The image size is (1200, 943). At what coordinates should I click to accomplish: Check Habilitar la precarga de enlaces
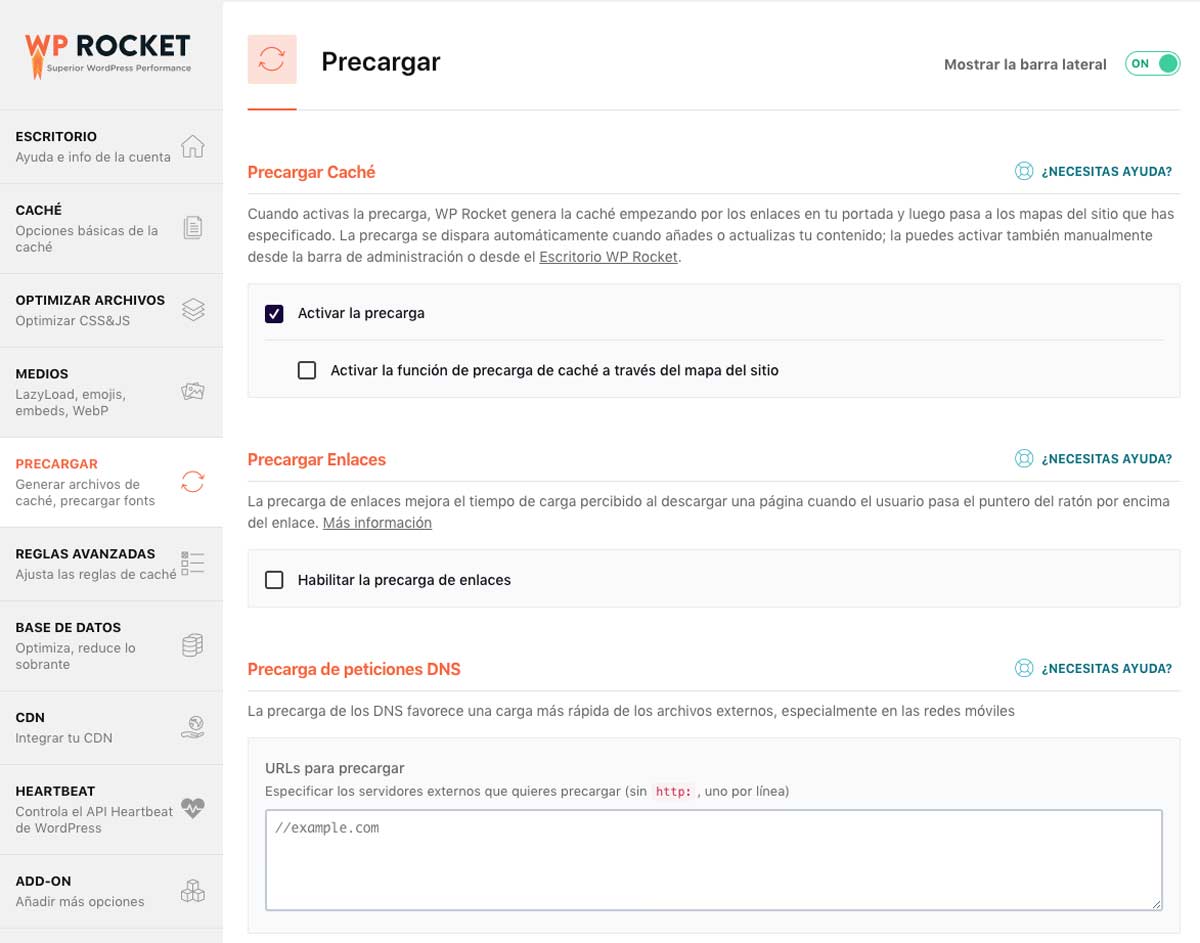(x=274, y=579)
